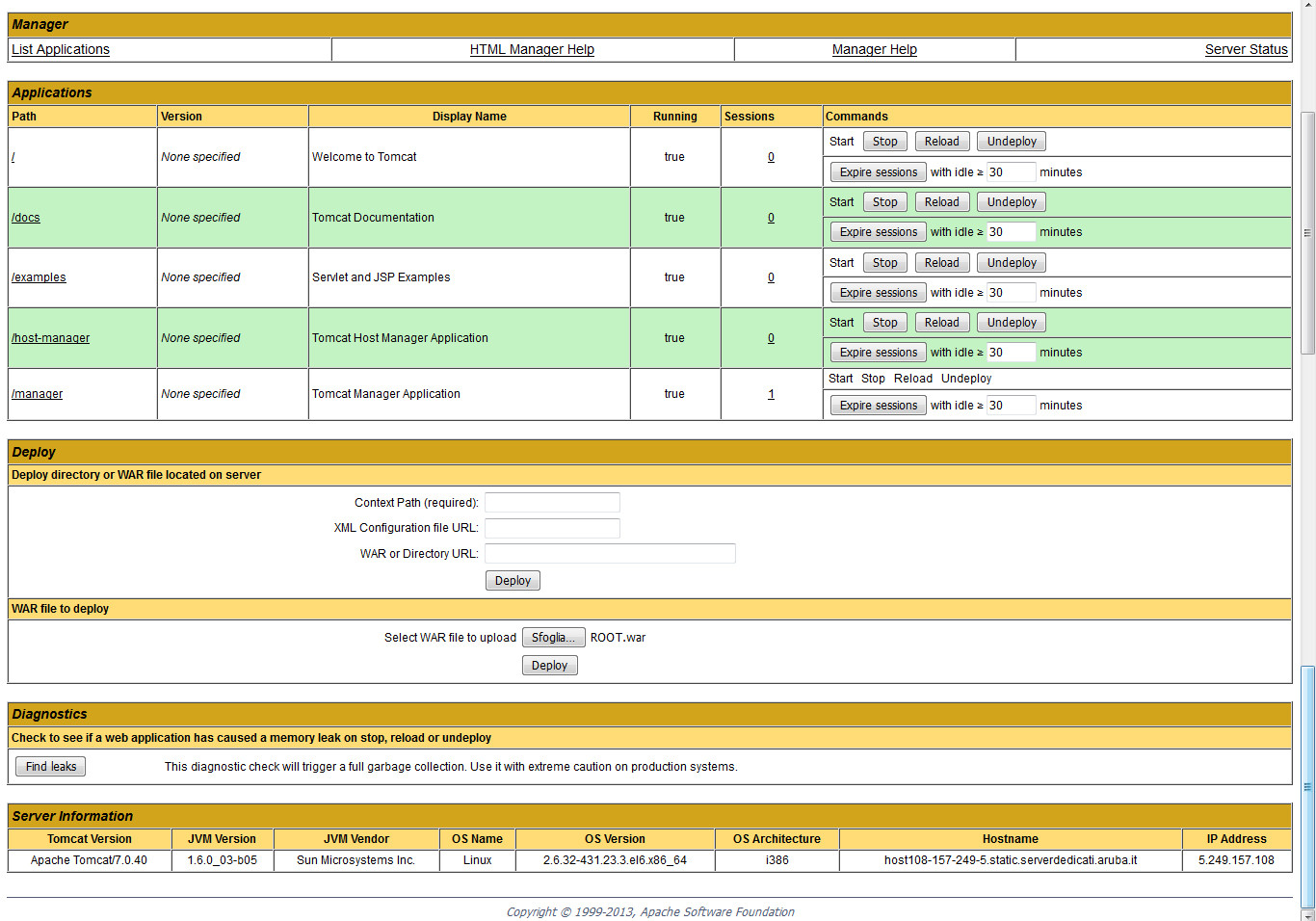1316x921 pixels.
Task: Click idle minutes field for /manager row
Action: (x=1011, y=406)
